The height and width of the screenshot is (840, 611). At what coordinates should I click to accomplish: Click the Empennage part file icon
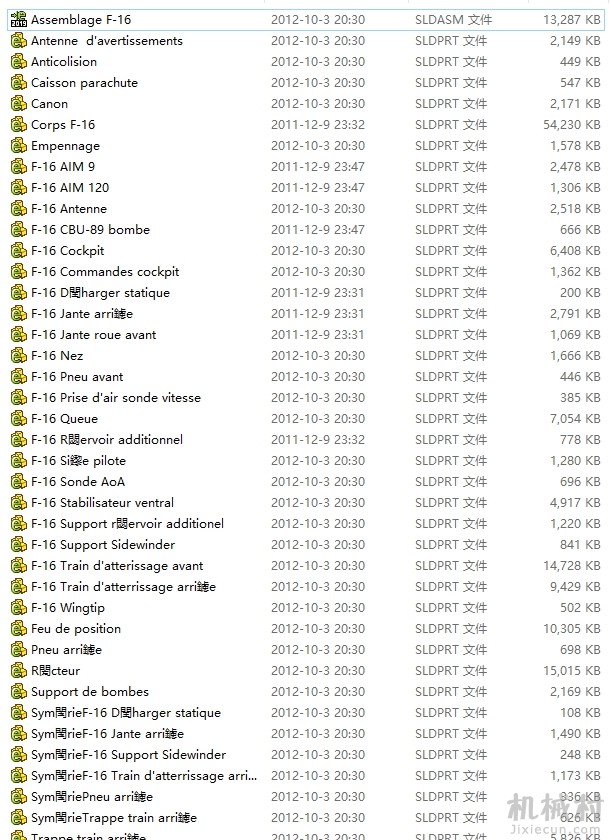click(19, 146)
